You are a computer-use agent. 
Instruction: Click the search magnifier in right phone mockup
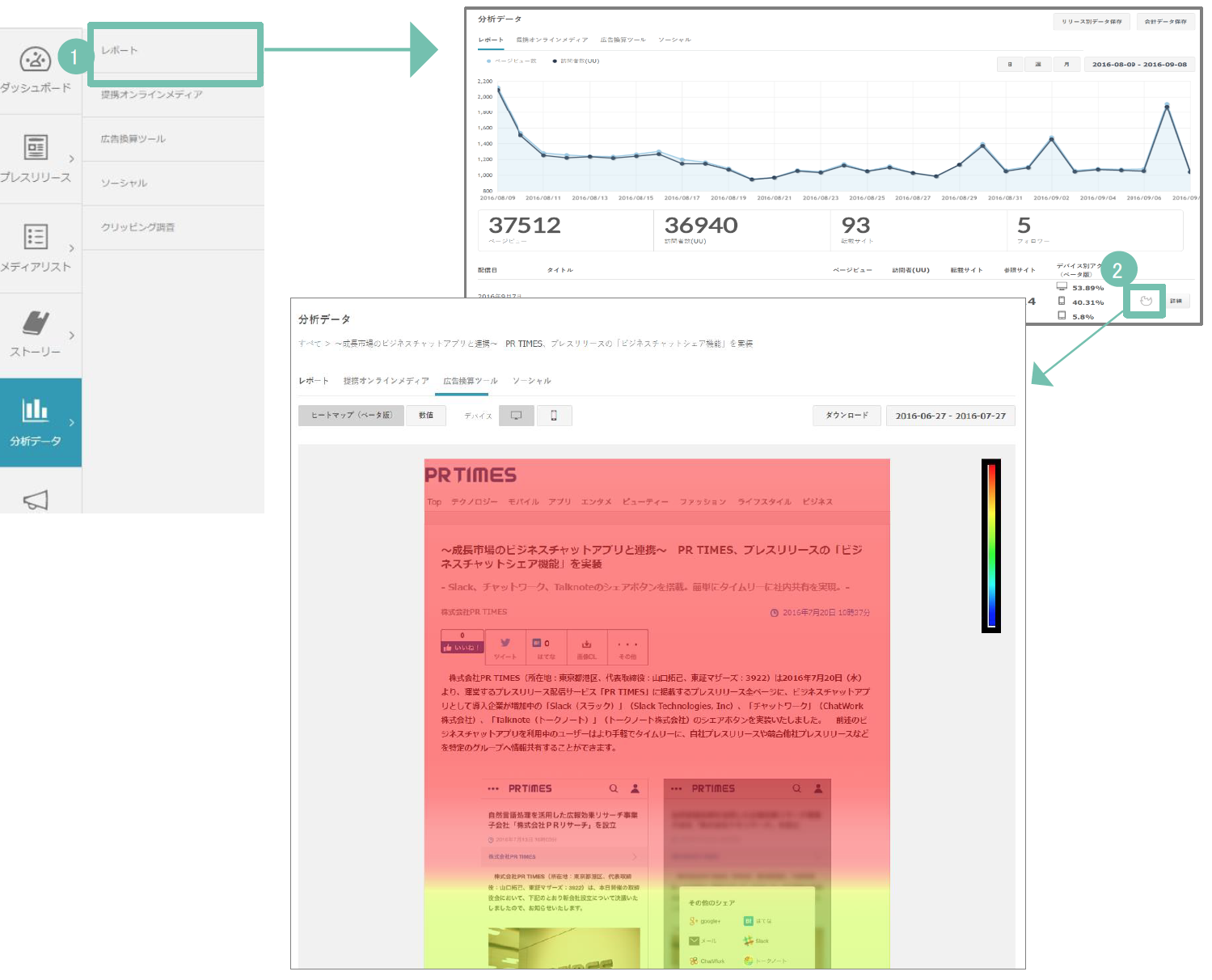[797, 788]
